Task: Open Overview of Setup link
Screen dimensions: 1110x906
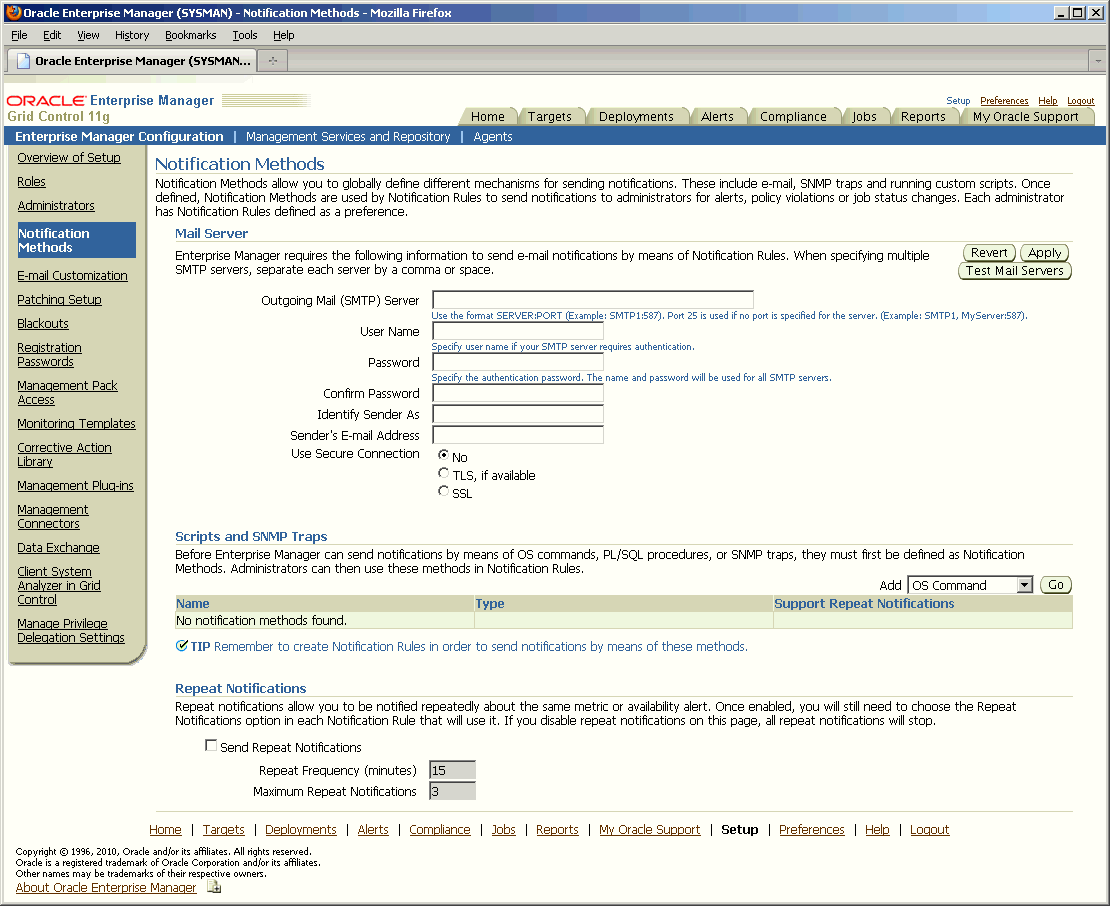Action: click(69, 157)
